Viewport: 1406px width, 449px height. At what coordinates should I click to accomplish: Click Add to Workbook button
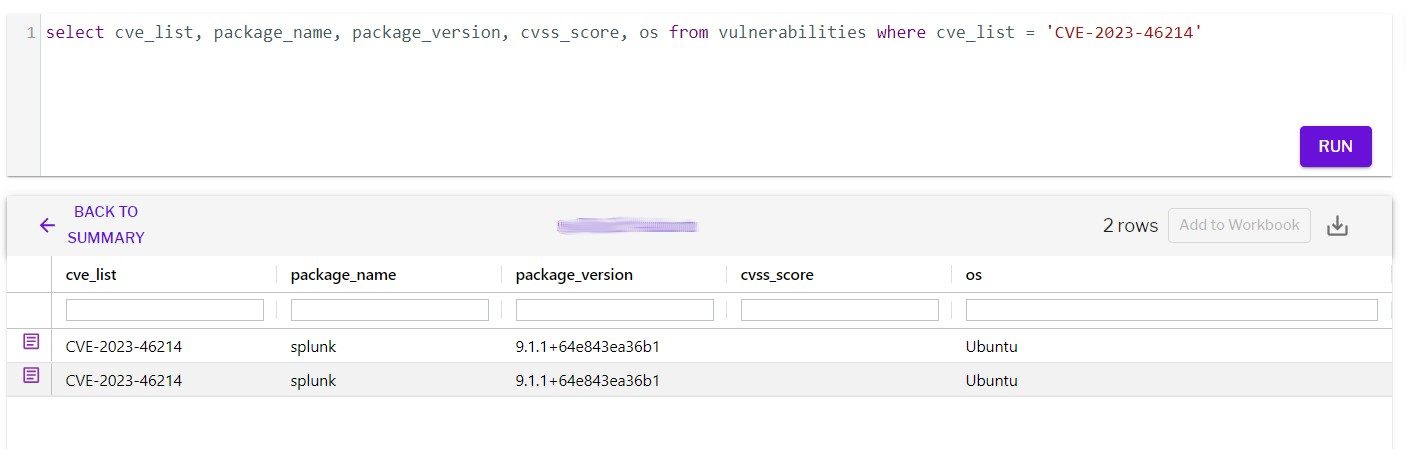coord(1239,225)
